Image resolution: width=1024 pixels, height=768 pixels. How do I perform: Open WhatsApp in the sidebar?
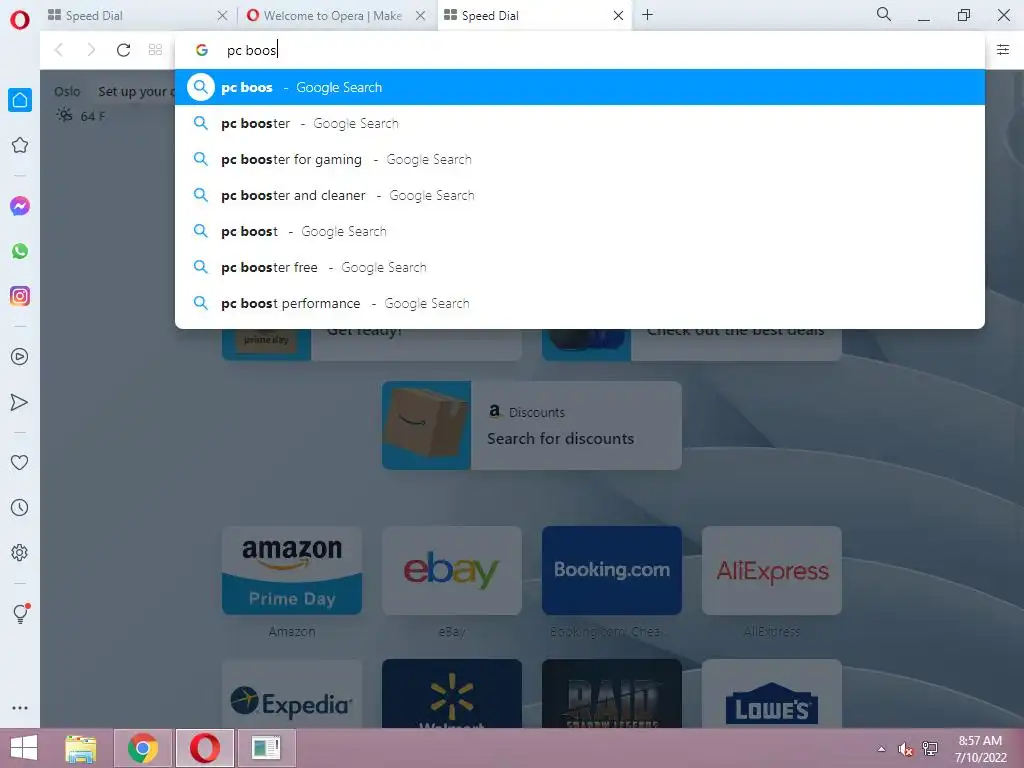(20, 251)
